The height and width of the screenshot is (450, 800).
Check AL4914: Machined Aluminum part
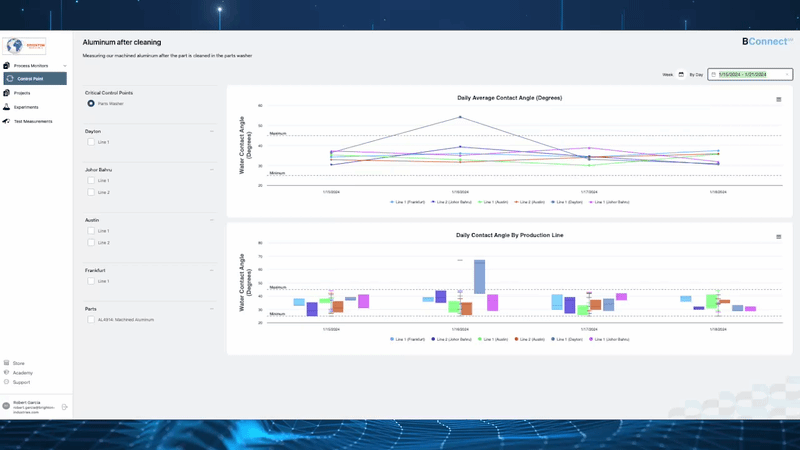[x=91, y=320]
